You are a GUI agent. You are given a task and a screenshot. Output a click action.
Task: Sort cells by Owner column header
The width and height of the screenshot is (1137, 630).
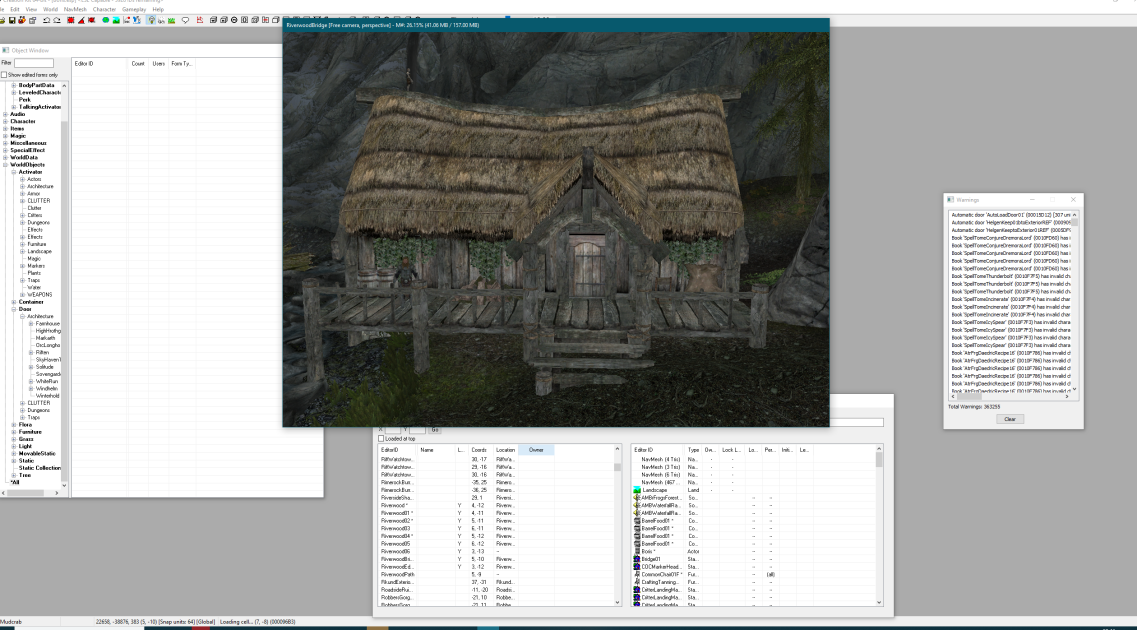pyautogui.click(x=536, y=450)
